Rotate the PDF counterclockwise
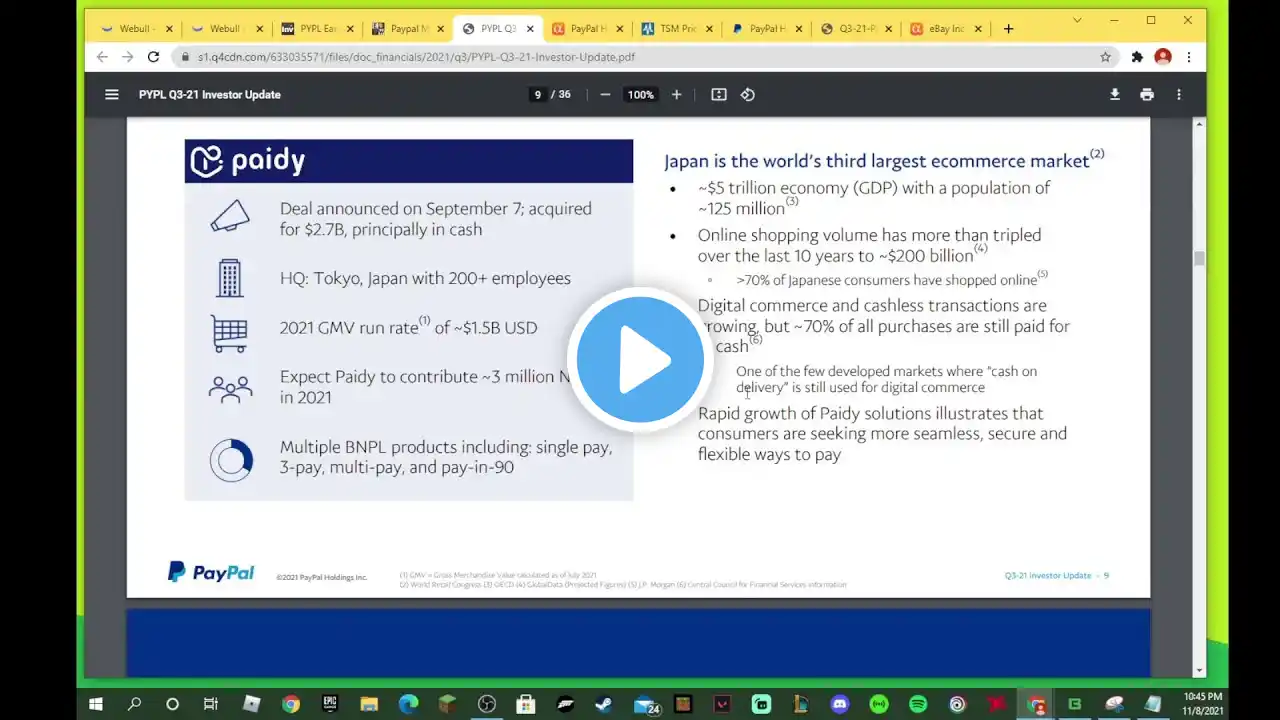The image size is (1280, 720). pyautogui.click(x=748, y=95)
